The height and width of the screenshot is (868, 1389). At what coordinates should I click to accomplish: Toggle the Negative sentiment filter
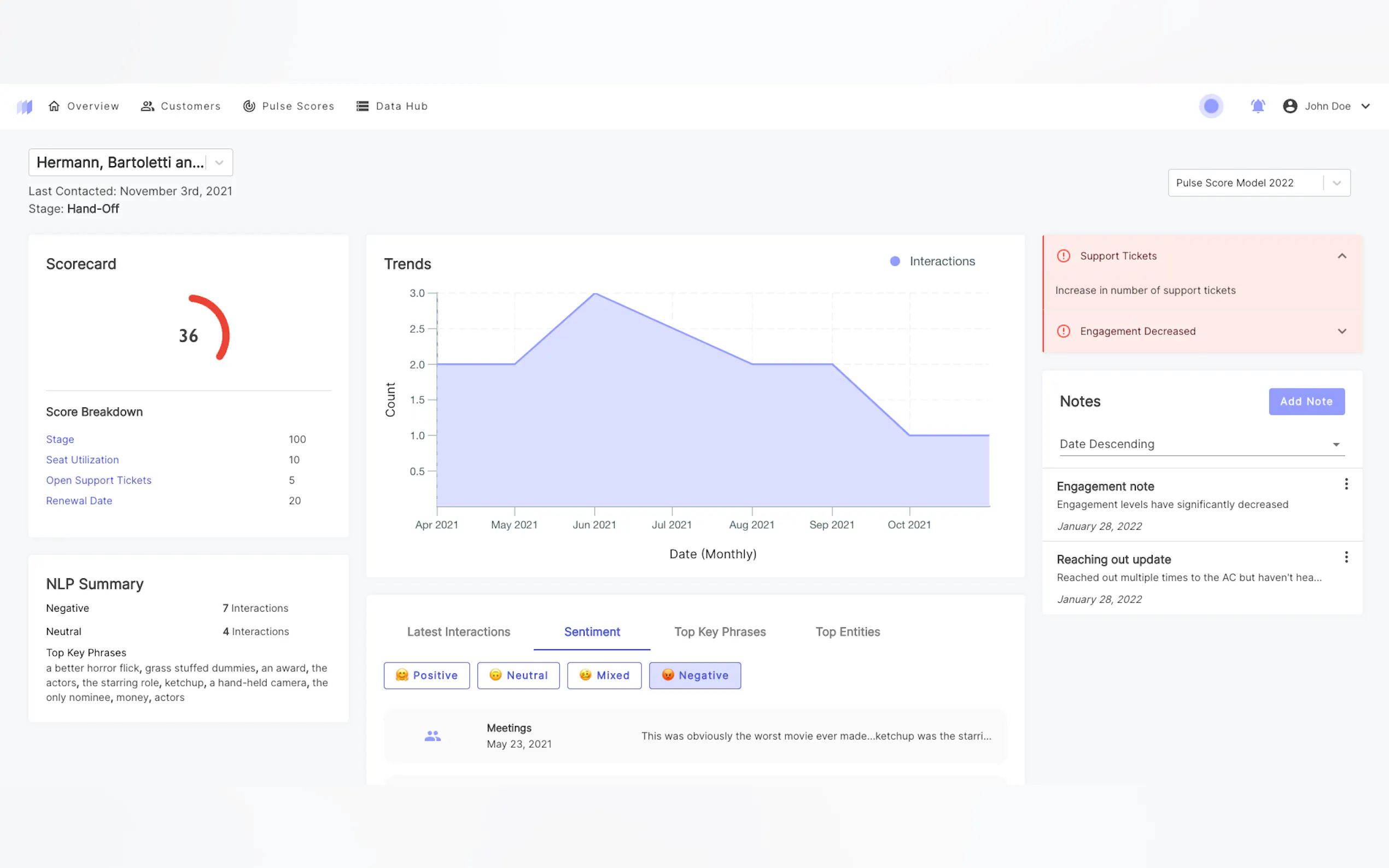click(695, 676)
